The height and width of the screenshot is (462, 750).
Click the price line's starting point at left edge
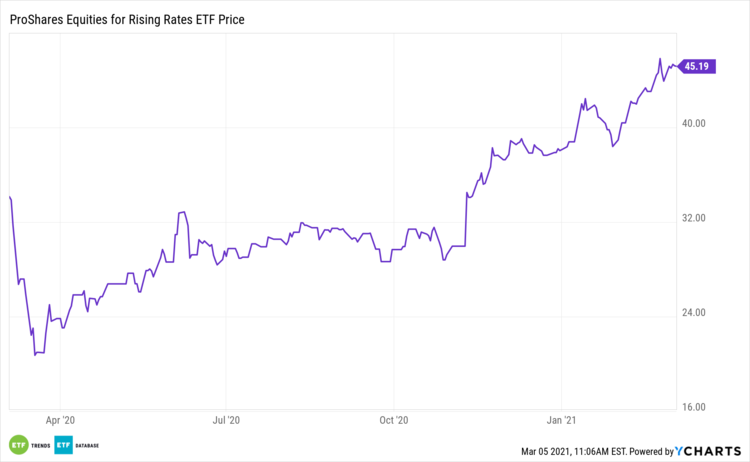(9, 197)
